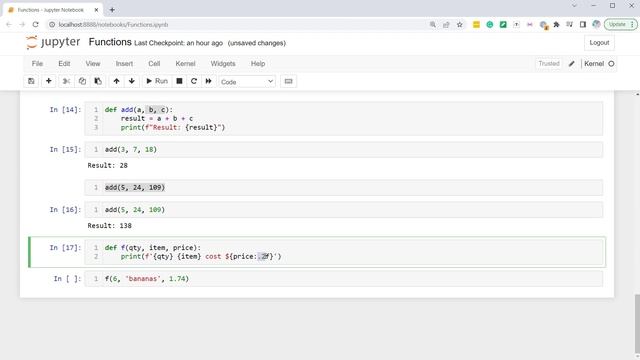Open the View menu

pos(93,64)
